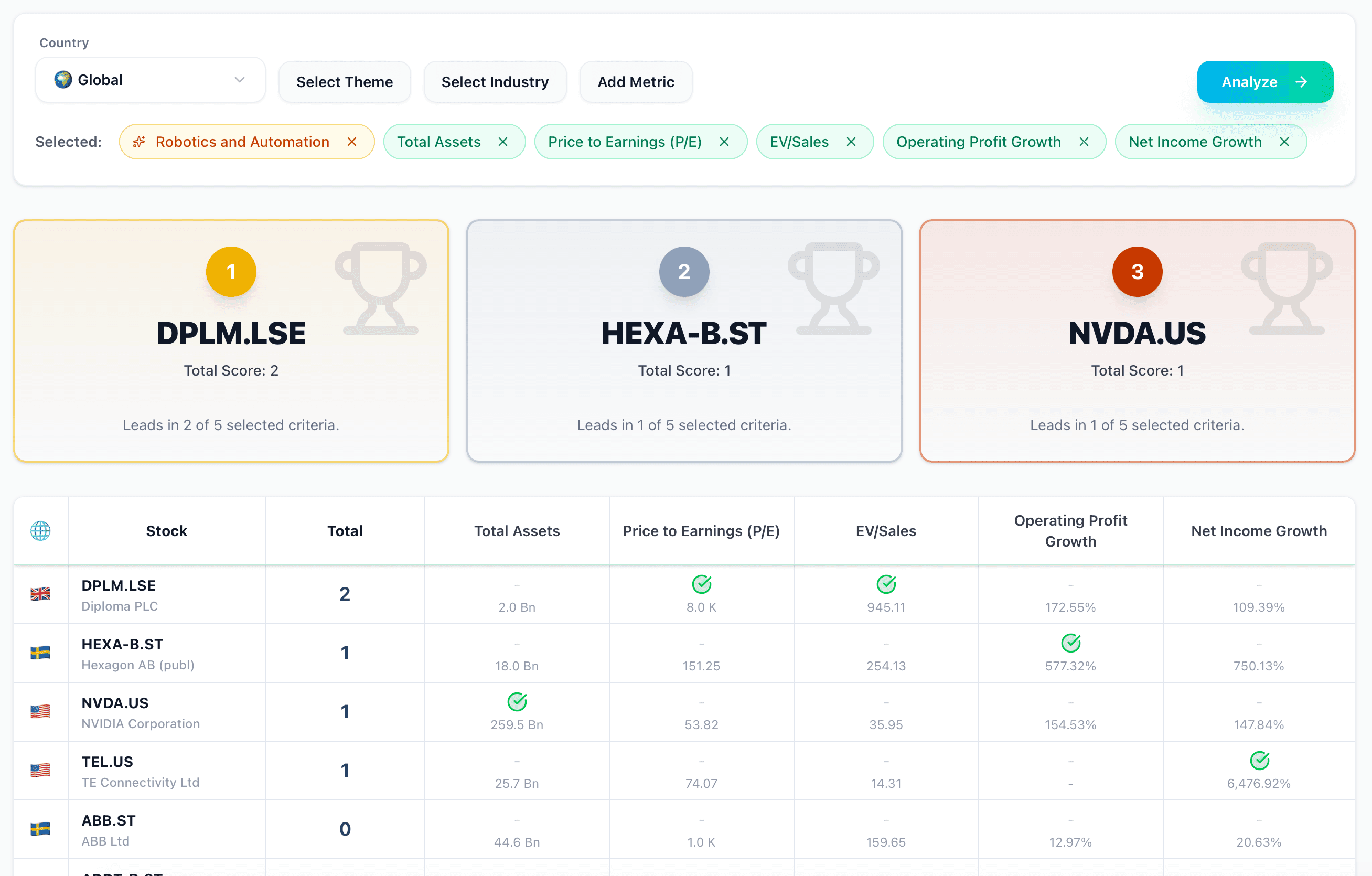Click the silver rank 2 badge
Image resolution: width=1372 pixels, height=876 pixels.
coord(684,272)
